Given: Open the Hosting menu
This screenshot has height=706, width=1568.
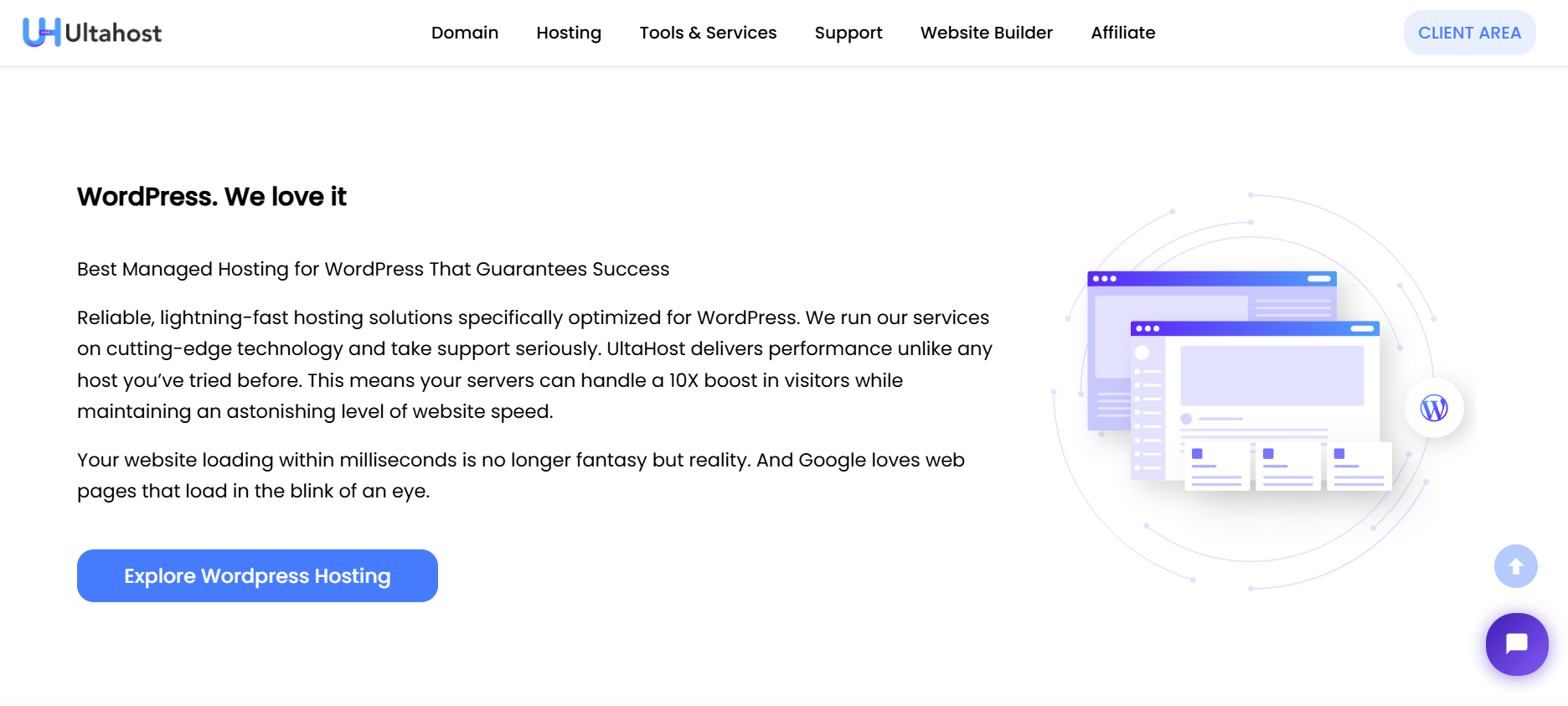Looking at the screenshot, I should (x=569, y=33).
